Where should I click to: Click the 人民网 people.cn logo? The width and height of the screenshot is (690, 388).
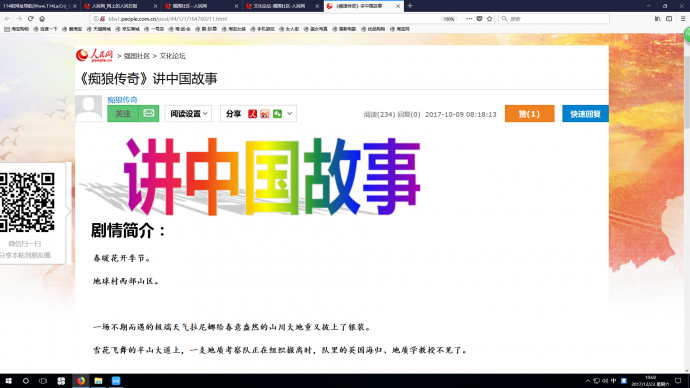(x=94, y=55)
